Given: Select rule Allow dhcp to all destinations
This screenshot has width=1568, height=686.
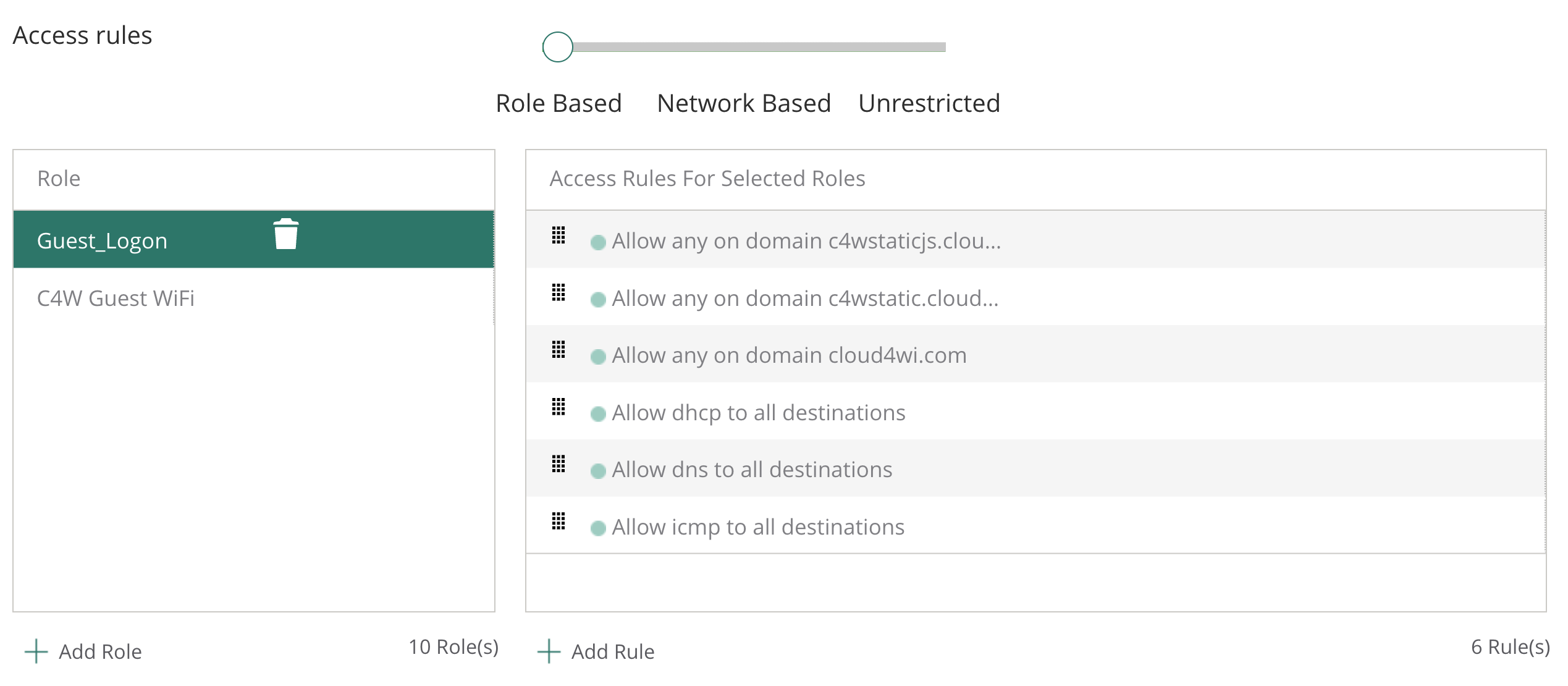Looking at the screenshot, I should [x=1035, y=412].
